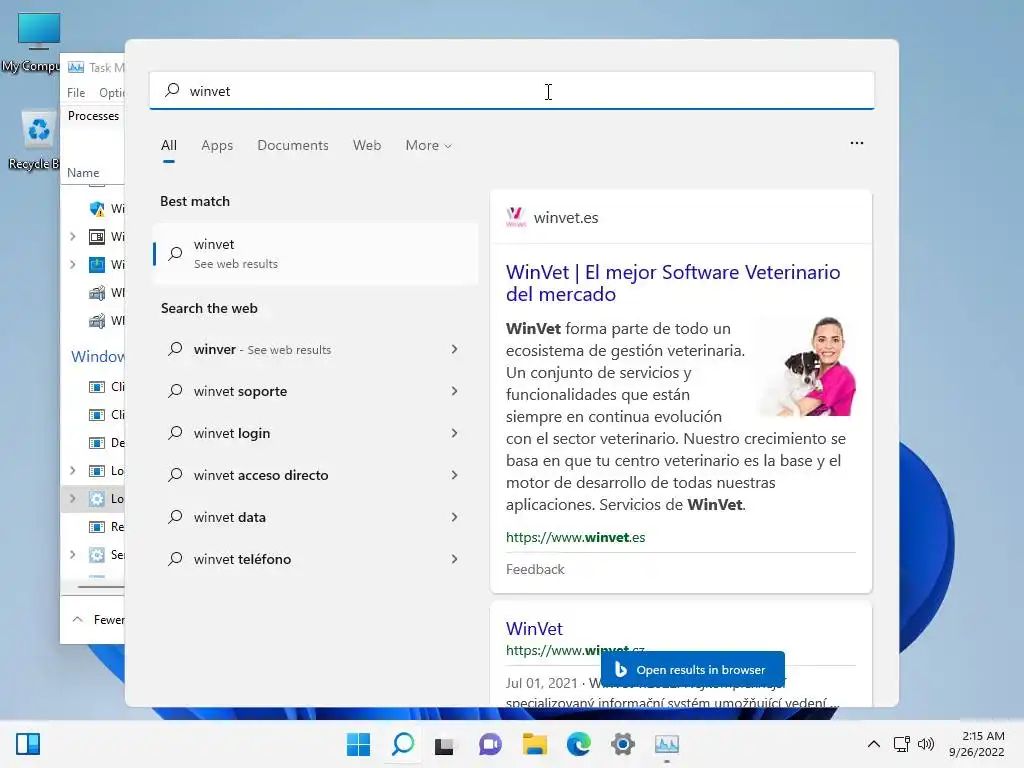Select the winvet data suggestion

(229, 517)
